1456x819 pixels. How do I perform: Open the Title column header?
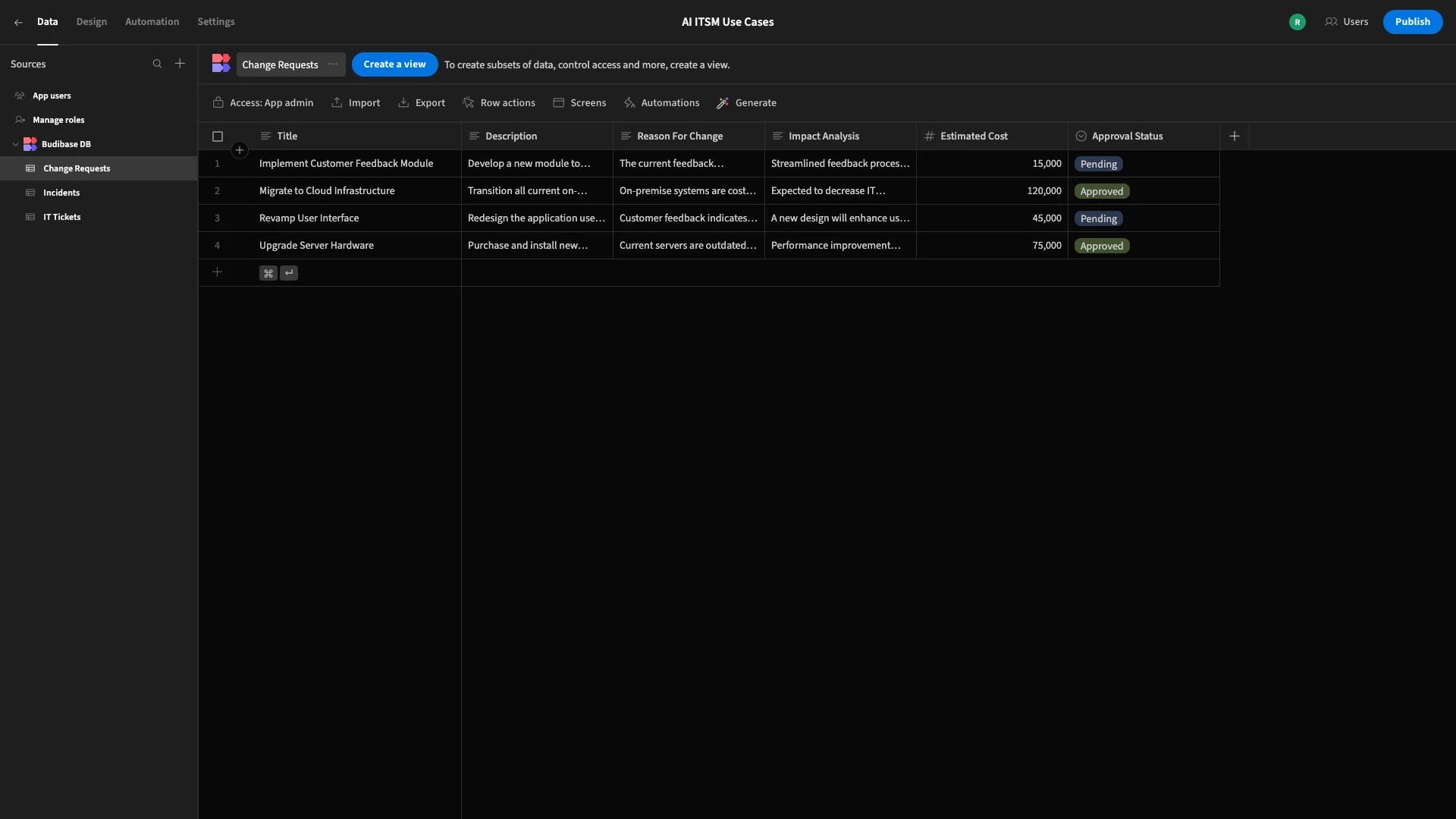[x=357, y=136]
